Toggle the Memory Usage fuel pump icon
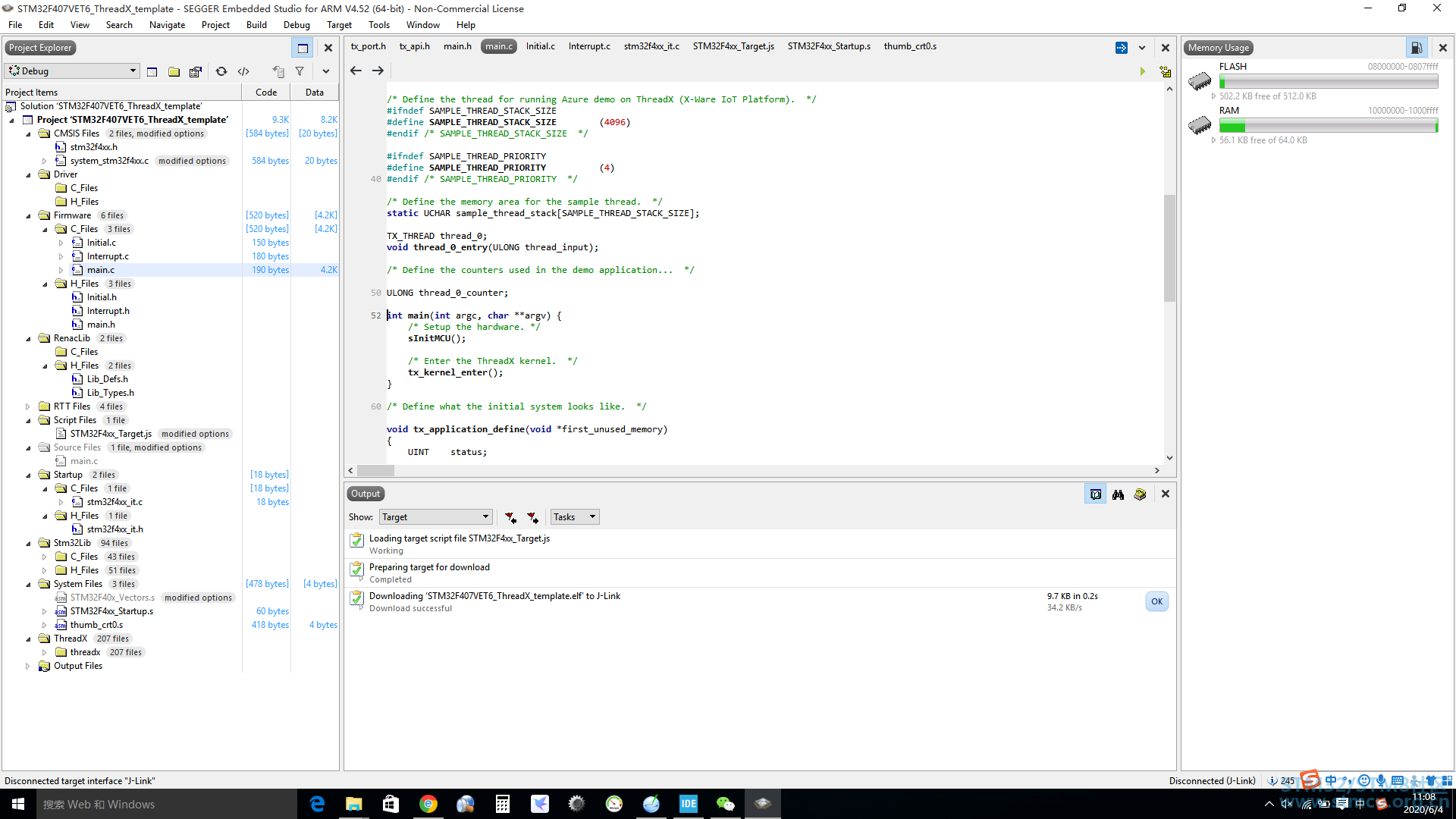1456x819 pixels. pyautogui.click(x=1416, y=48)
